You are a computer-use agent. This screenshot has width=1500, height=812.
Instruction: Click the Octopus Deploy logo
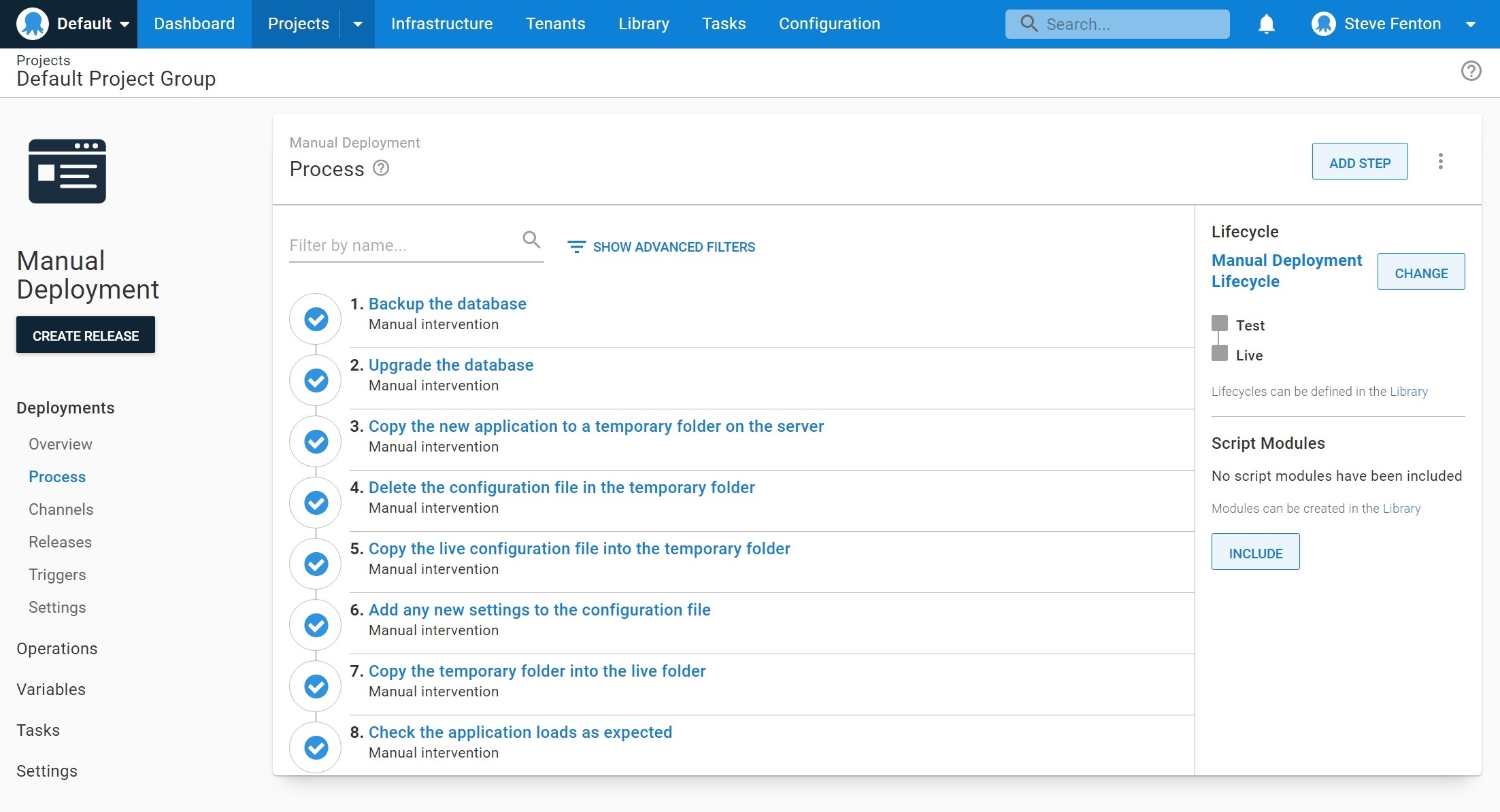tap(32, 23)
